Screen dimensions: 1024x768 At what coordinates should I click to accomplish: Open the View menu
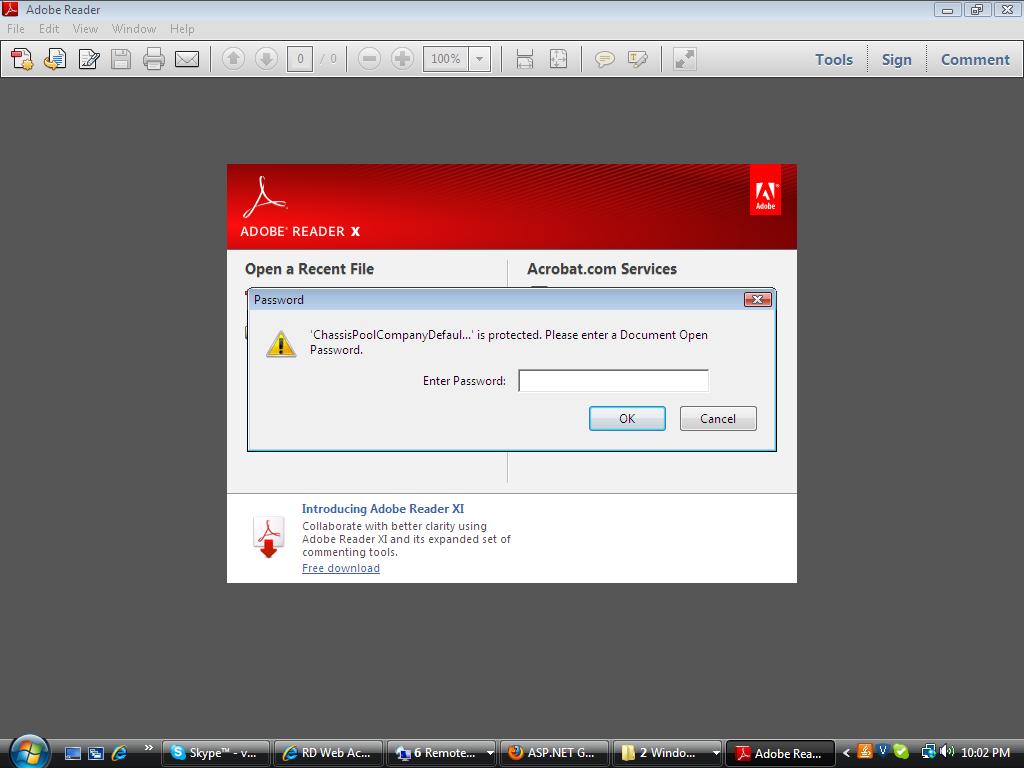click(86, 29)
